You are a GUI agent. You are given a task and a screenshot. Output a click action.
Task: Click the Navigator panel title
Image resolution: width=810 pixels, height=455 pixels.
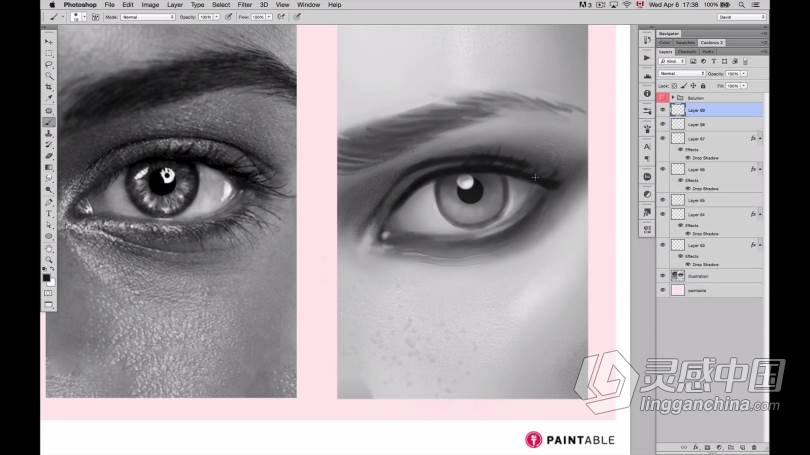[x=669, y=33]
